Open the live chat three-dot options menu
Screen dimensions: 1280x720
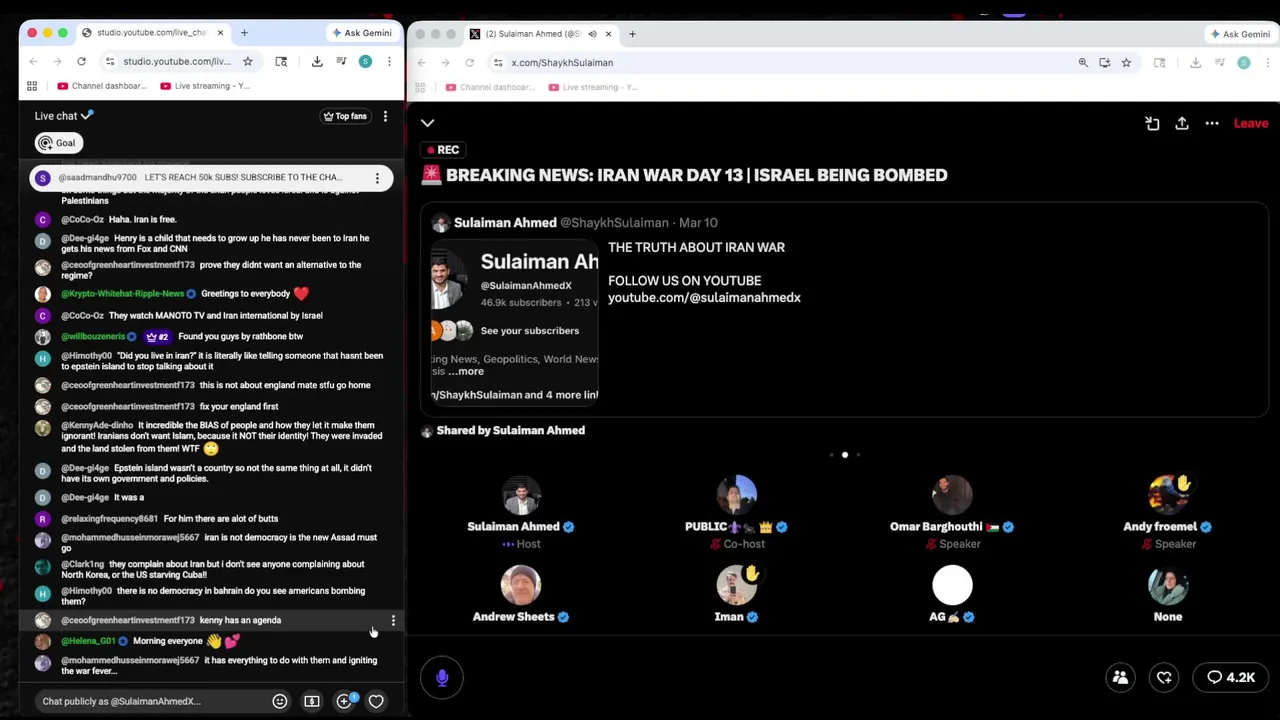coord(385,116)
